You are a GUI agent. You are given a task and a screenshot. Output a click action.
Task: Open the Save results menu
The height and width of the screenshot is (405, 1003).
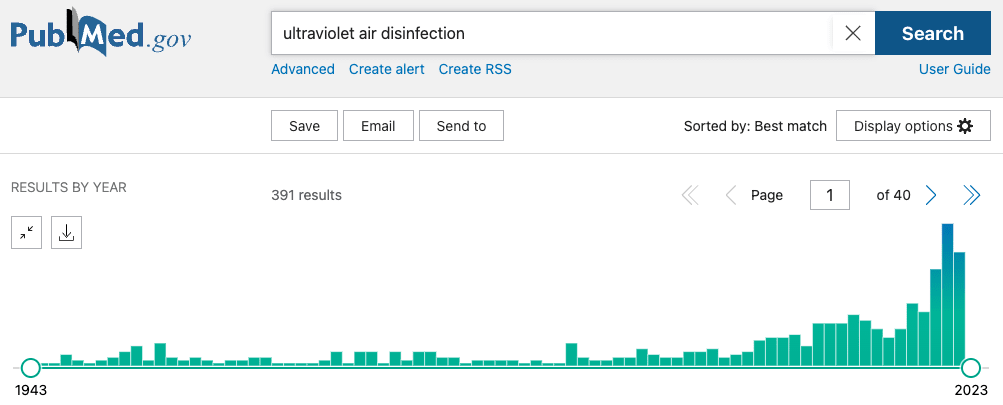304,126
